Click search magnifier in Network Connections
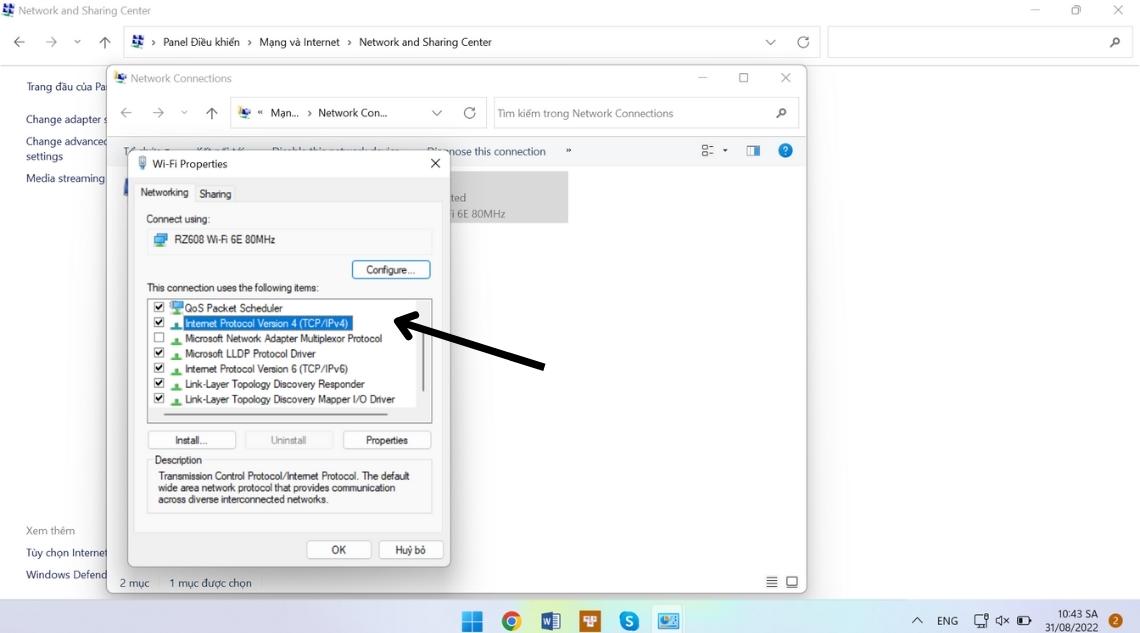 point(781,113)
